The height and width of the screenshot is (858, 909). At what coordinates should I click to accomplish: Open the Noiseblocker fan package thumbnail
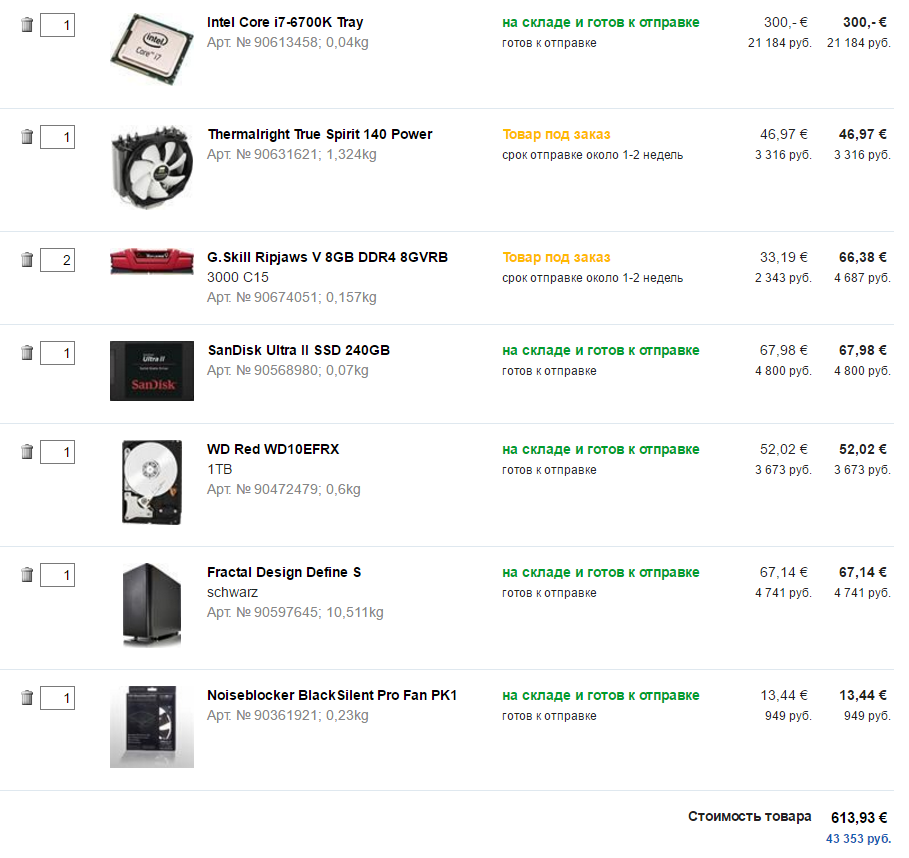(151, 727)
